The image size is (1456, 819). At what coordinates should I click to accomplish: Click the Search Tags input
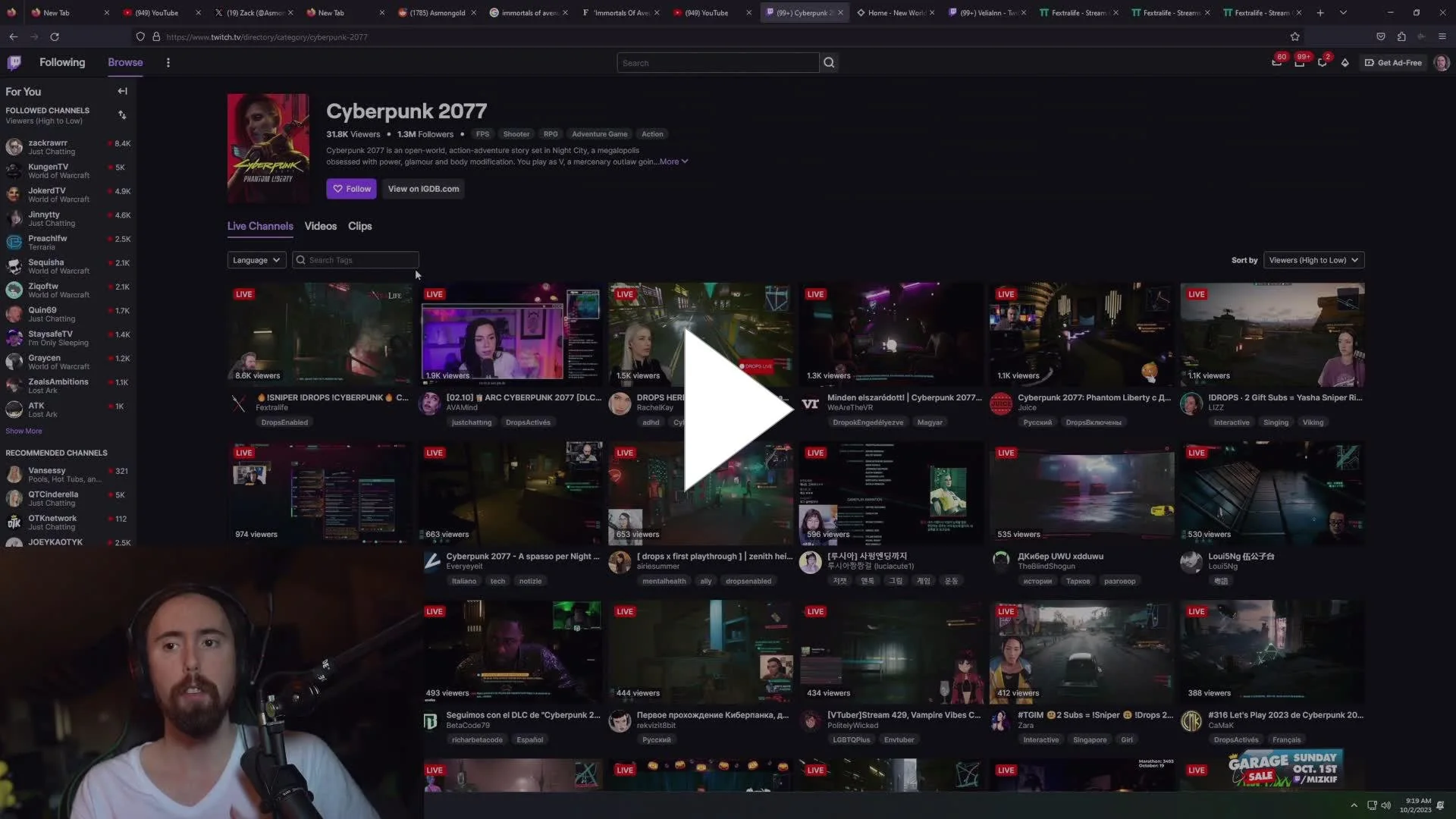[x=356, y=260]
